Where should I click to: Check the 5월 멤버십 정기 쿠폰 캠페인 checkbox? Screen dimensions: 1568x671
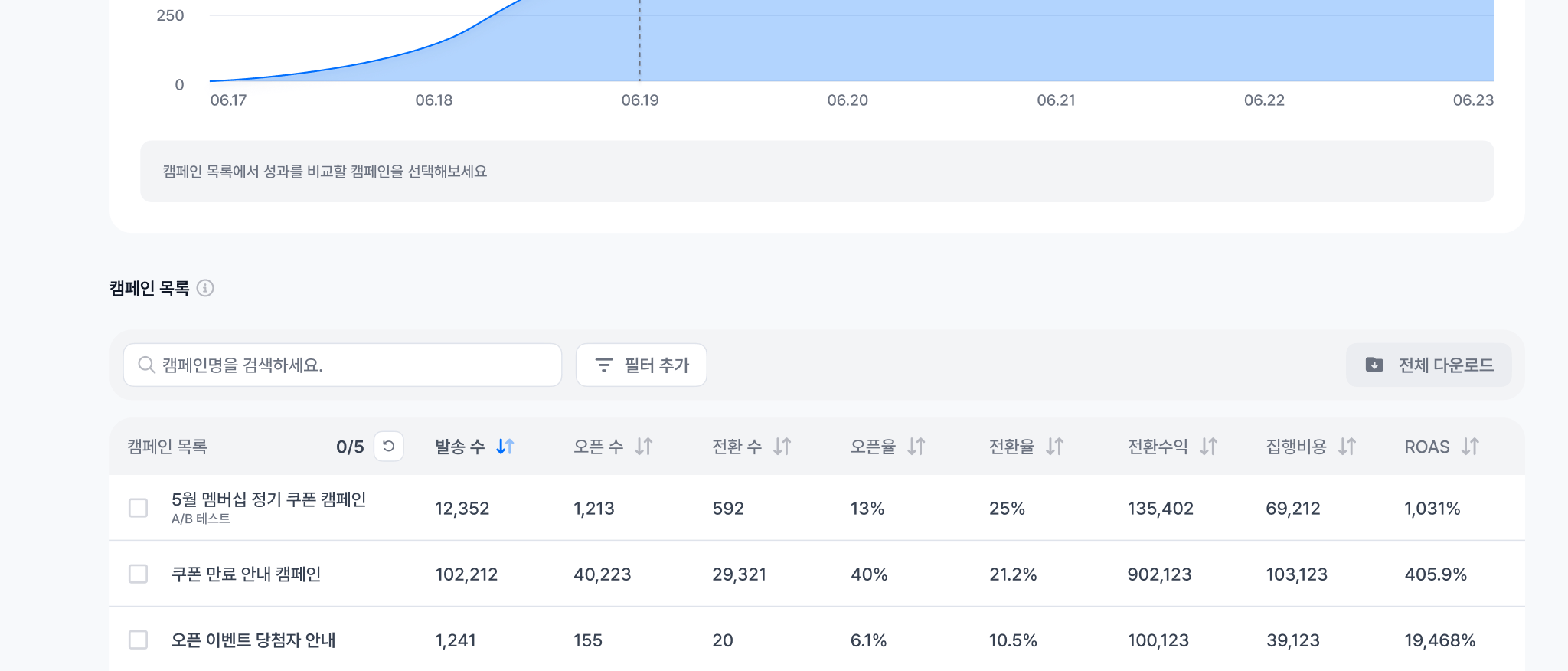139,508
